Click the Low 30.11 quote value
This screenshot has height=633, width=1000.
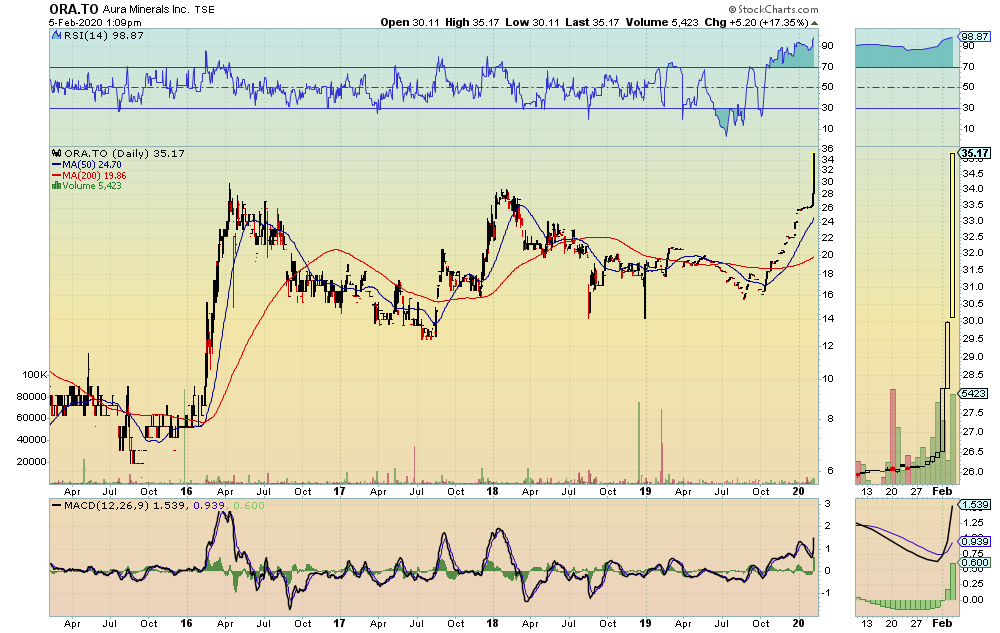click(532, 22)
